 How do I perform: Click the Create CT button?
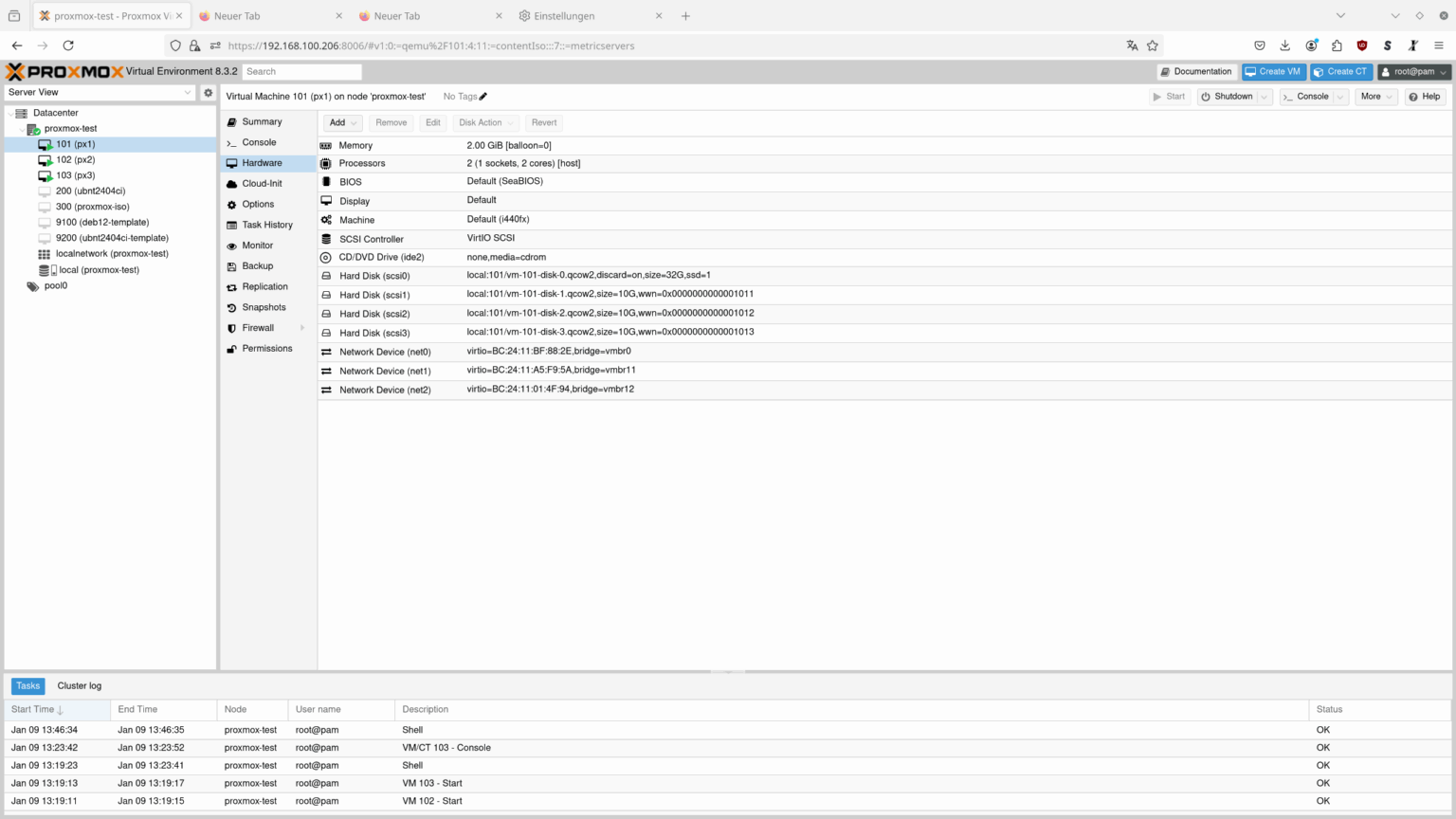click(1341, 72)
